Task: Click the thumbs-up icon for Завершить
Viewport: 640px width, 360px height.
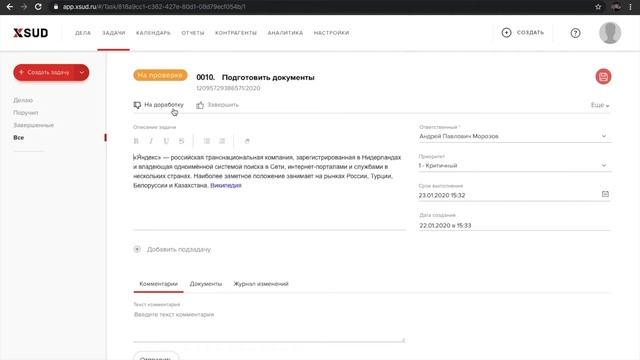Action: pyautogui.click(x=200, y=105)
